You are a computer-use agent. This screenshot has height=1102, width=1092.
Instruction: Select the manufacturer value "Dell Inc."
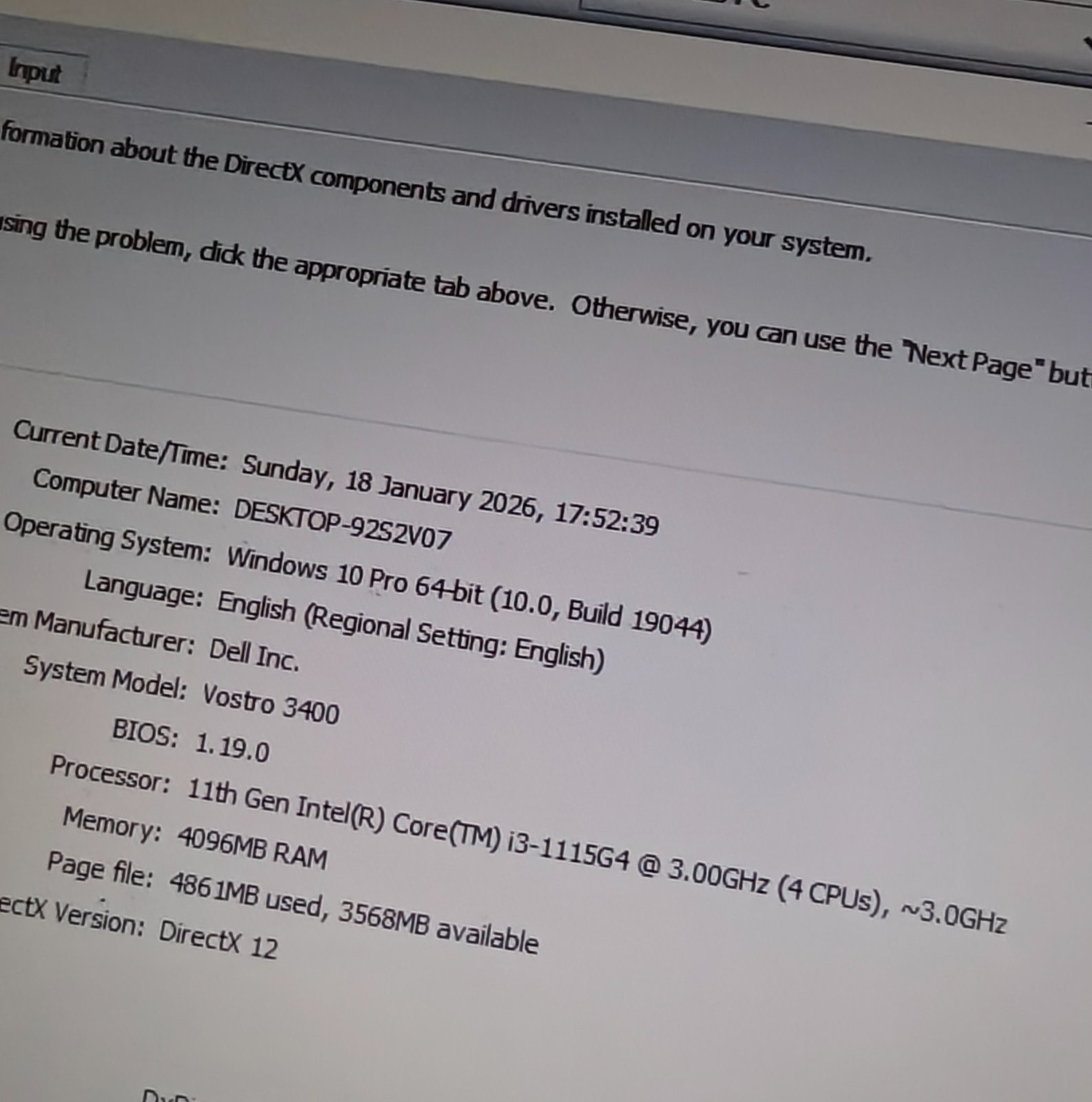pyautogui.click(x=254, y=654)
